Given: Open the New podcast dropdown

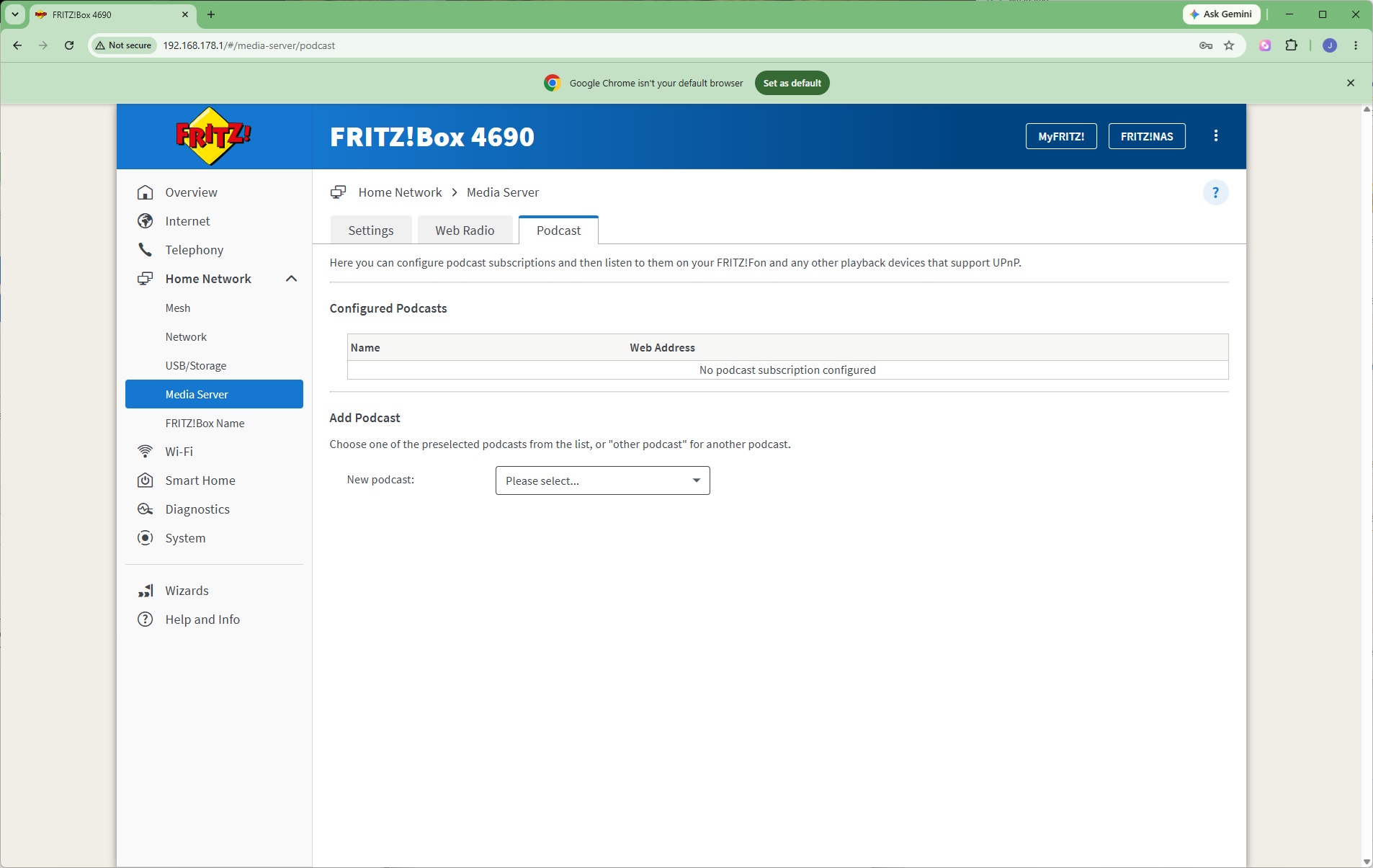Looking at the screenshot, I should tap(603, 480).
